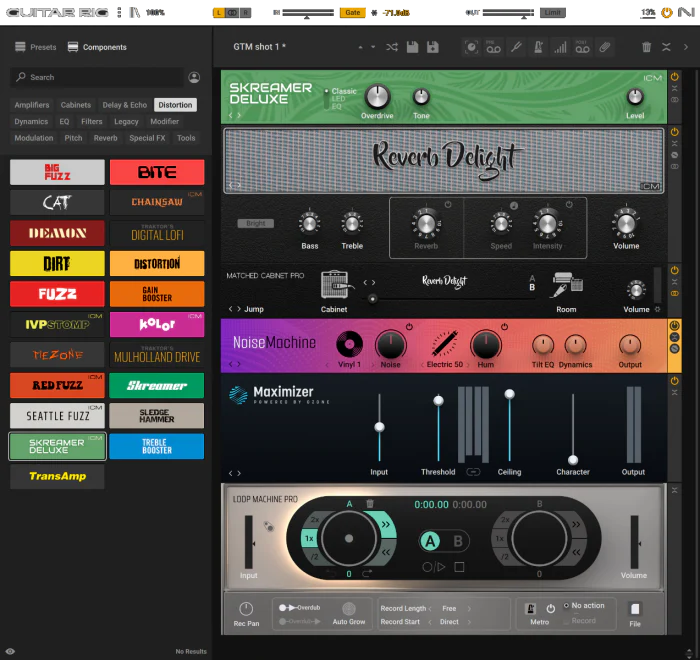Open the user profile icon by search
The image size is (700, 660).
pyautogui.click(x=194, y=77)
